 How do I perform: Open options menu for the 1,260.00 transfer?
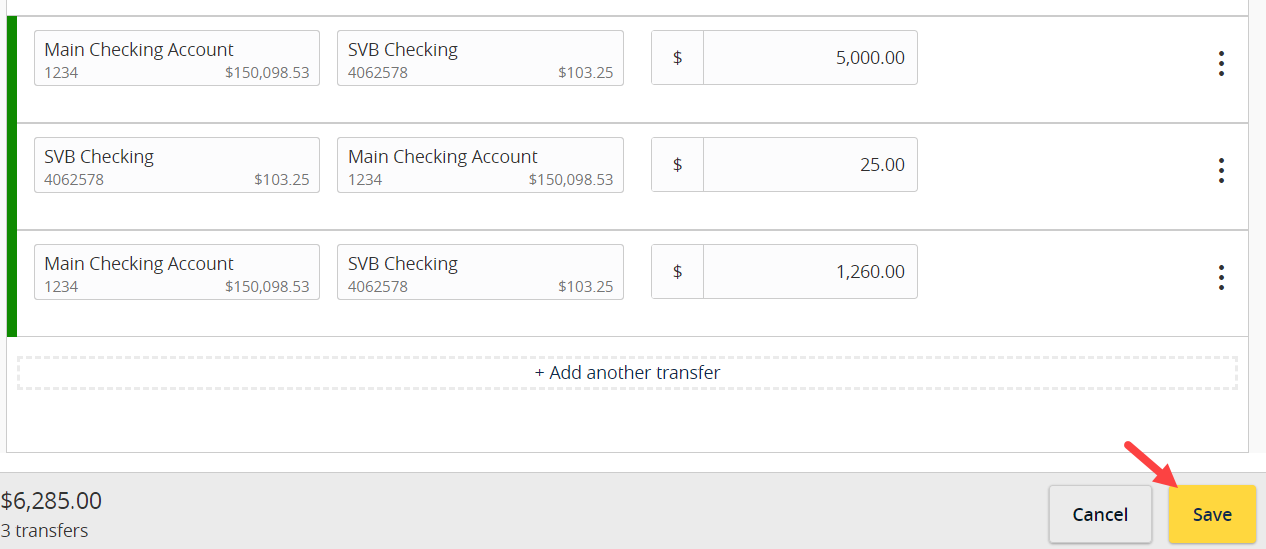tap(1221, 278)
